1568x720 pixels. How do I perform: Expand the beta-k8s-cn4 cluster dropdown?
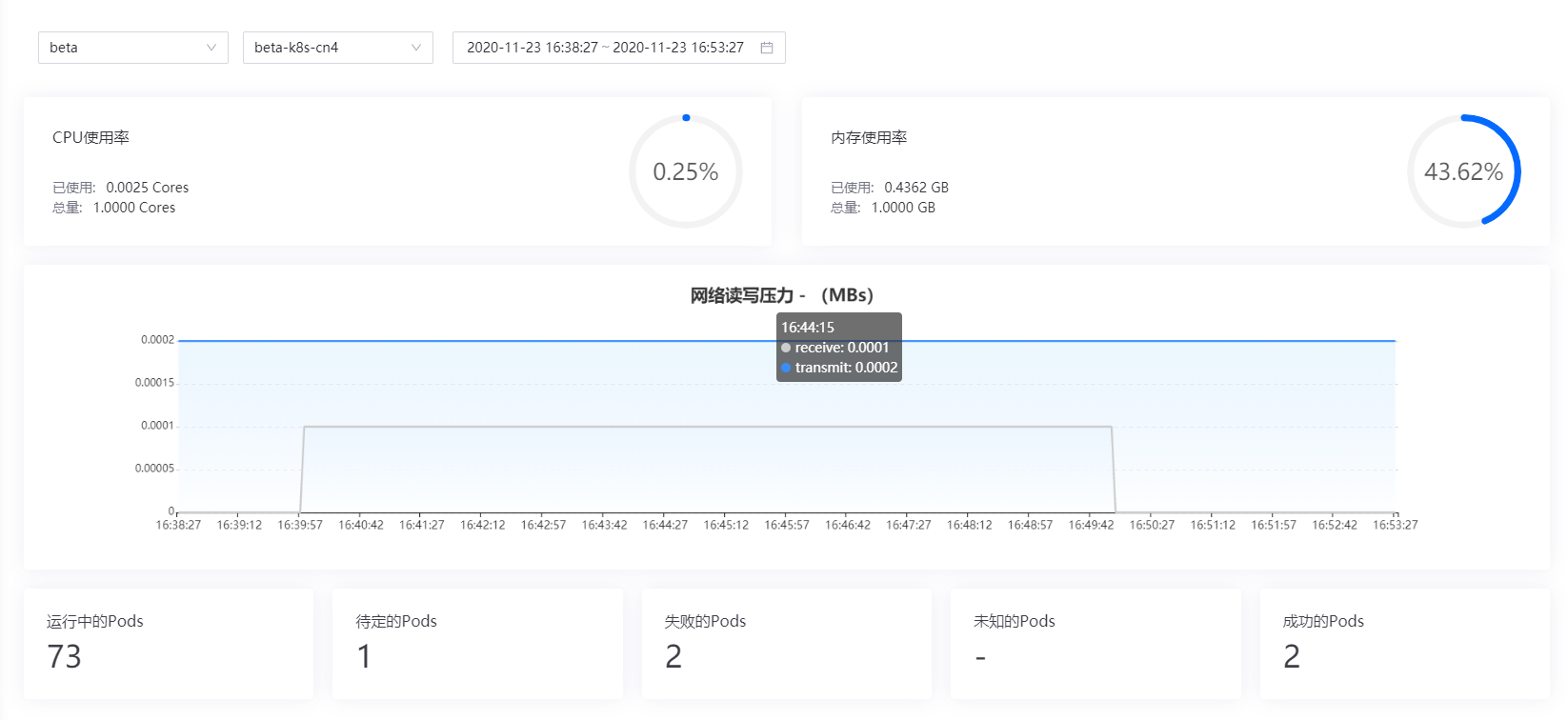tap(338, 48)
